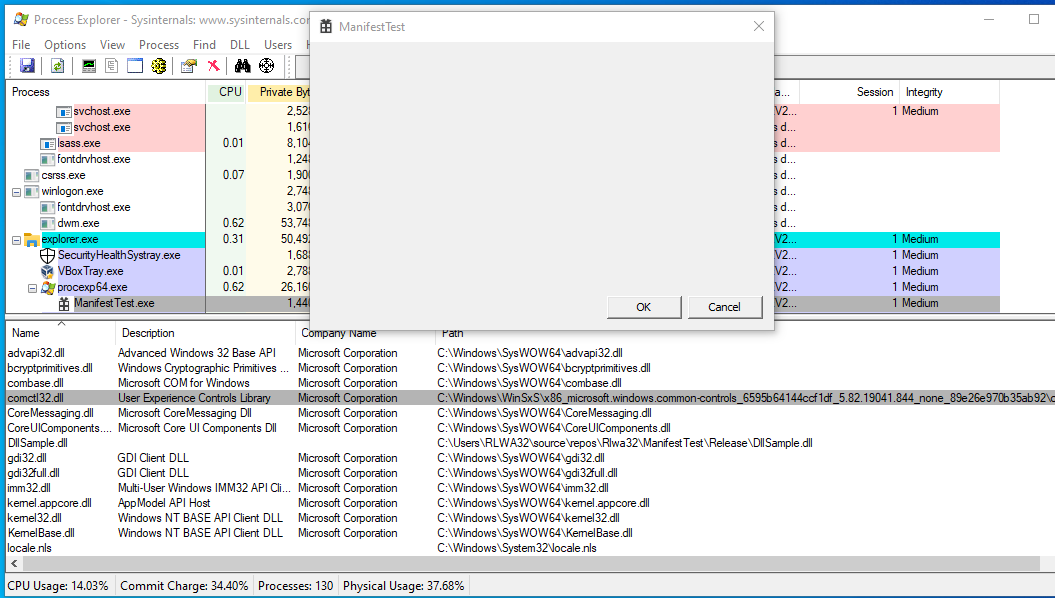Select the winlogon.exe process
The width and height of the screenshot is (1055, 598).
pos(72,191)
